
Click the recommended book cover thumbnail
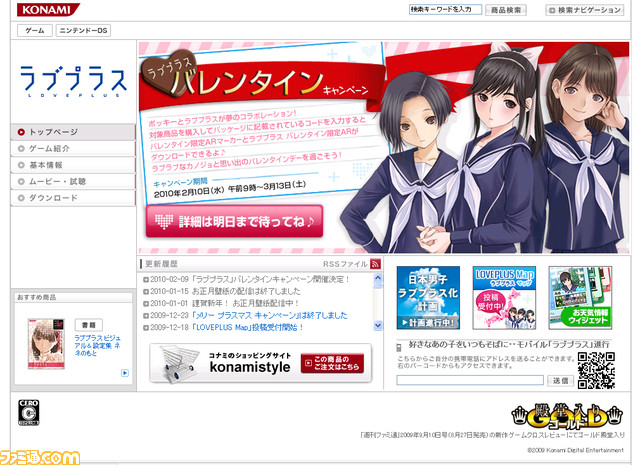(46, 343)
